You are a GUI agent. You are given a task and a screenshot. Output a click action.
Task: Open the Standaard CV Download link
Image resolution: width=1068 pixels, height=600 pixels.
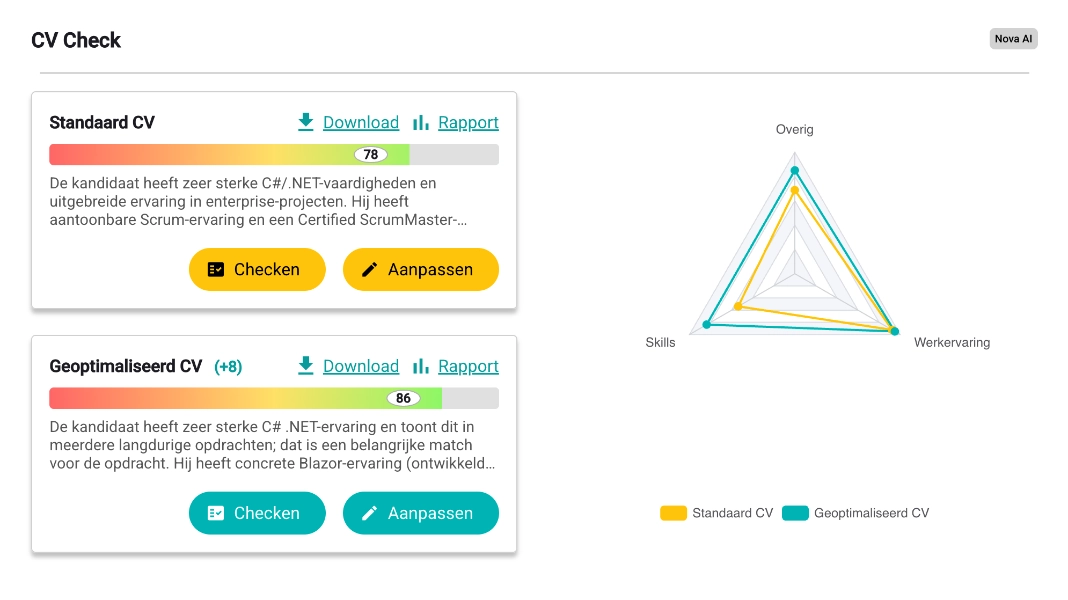(361, 123)
